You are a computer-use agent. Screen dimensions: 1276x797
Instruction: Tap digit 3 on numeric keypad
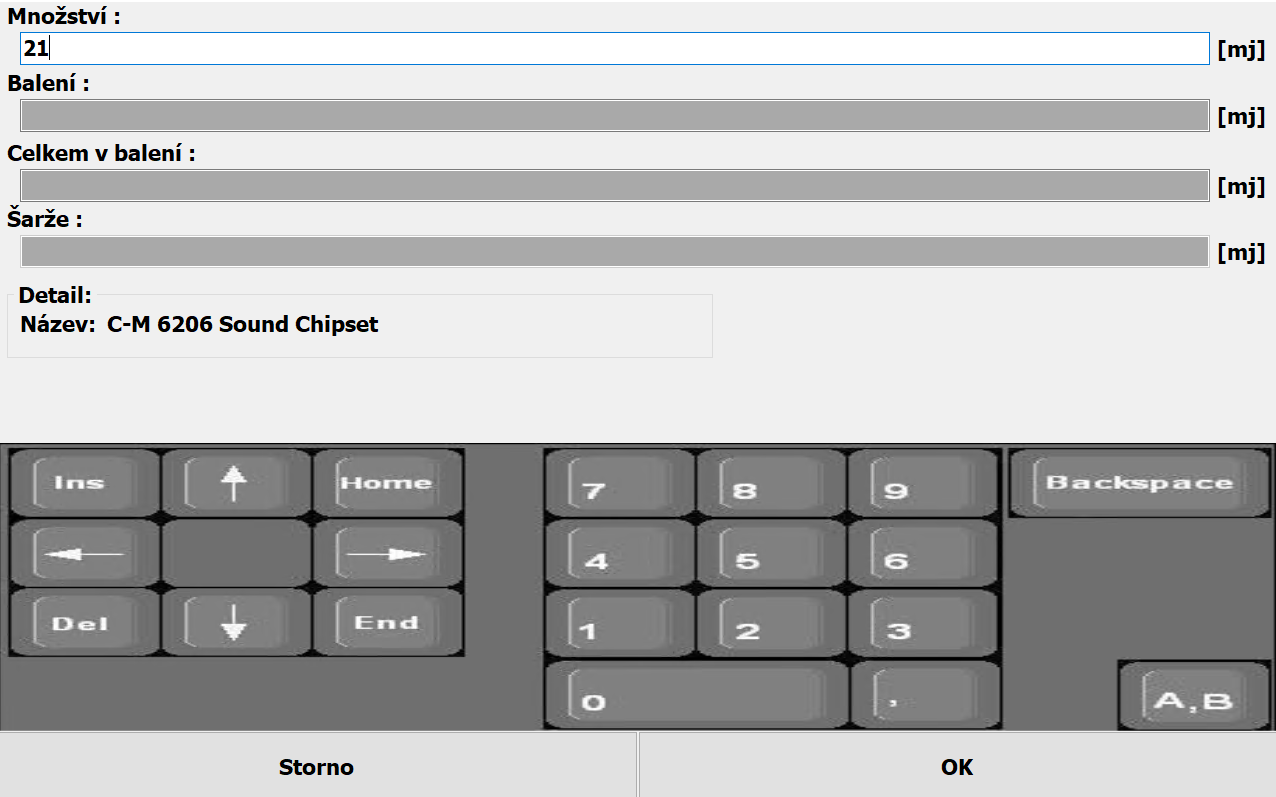(924, 625)
